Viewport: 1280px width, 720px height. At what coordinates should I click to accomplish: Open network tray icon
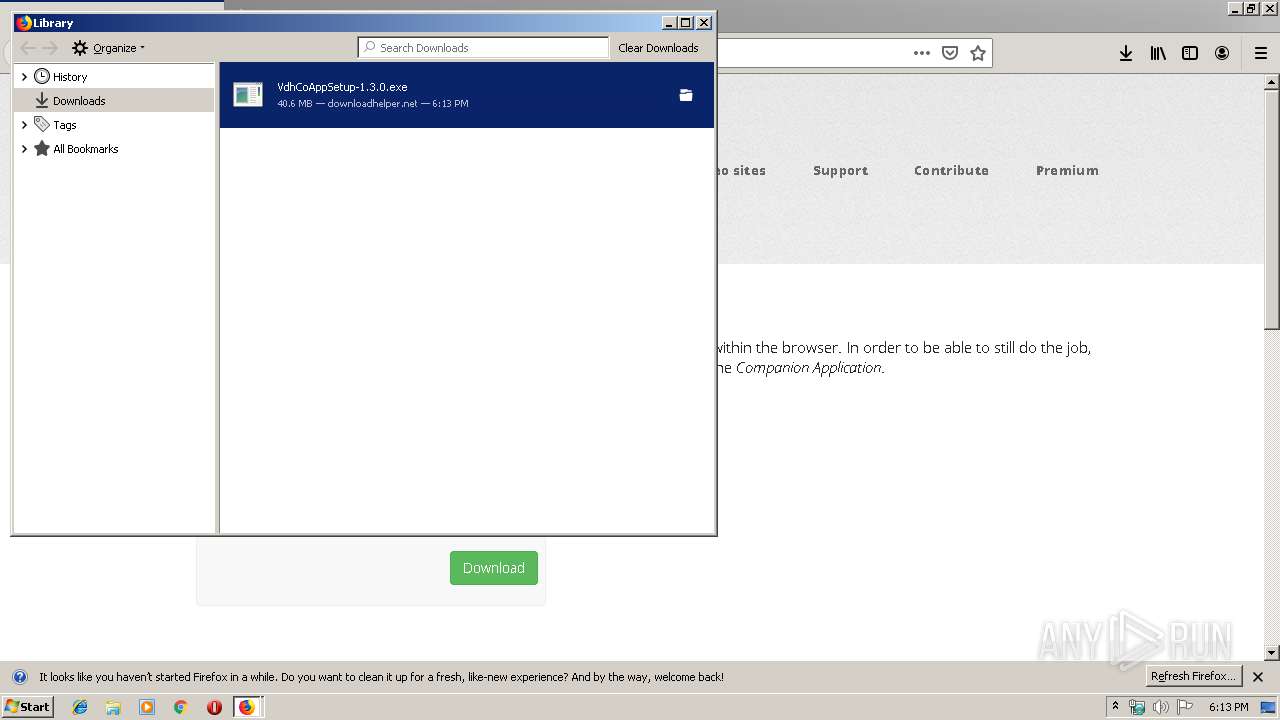pos(1137,707)
